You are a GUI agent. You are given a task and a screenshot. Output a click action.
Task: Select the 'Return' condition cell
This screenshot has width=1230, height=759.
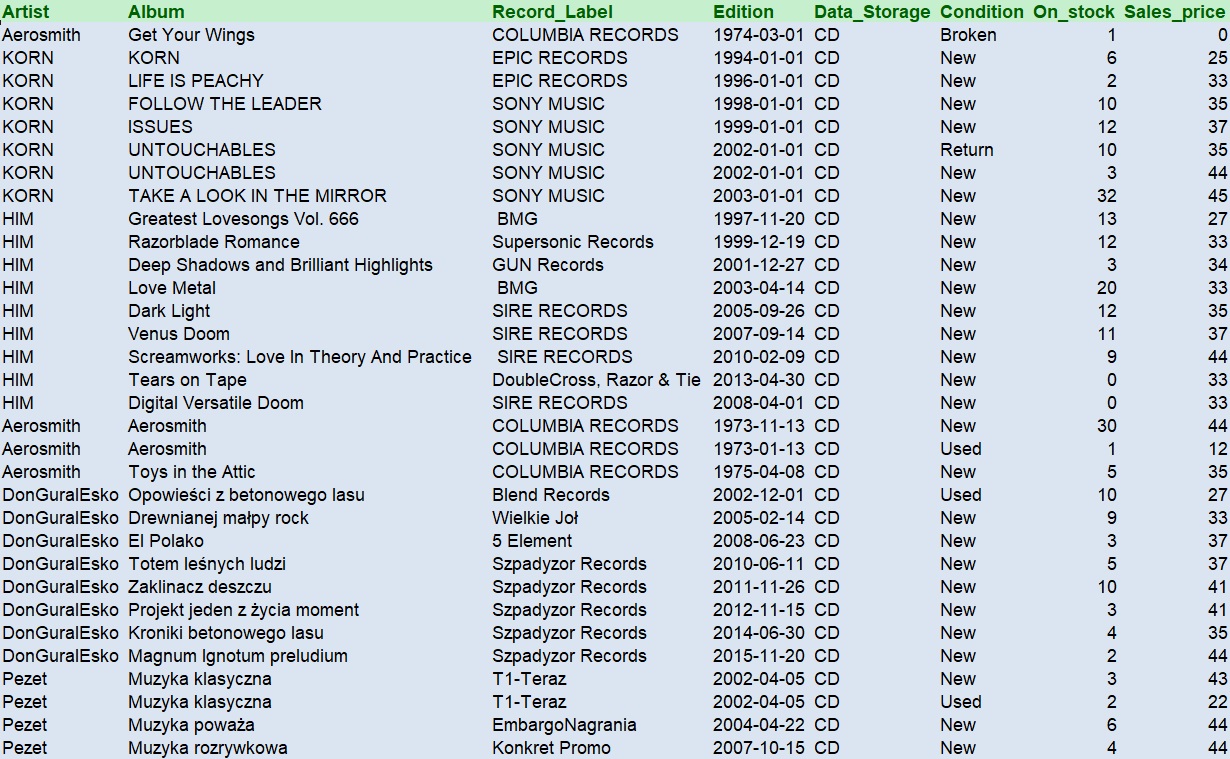coord(966,150)
